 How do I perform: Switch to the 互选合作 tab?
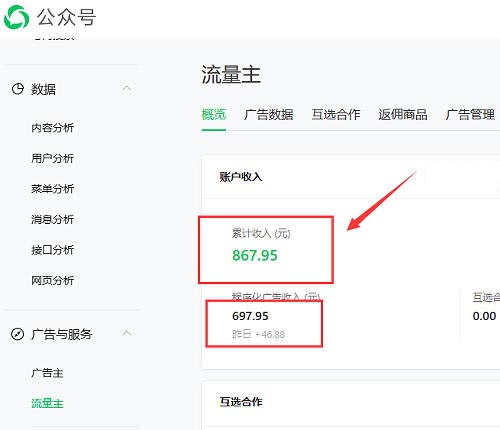pyautogui.click(x=336, y=114)
